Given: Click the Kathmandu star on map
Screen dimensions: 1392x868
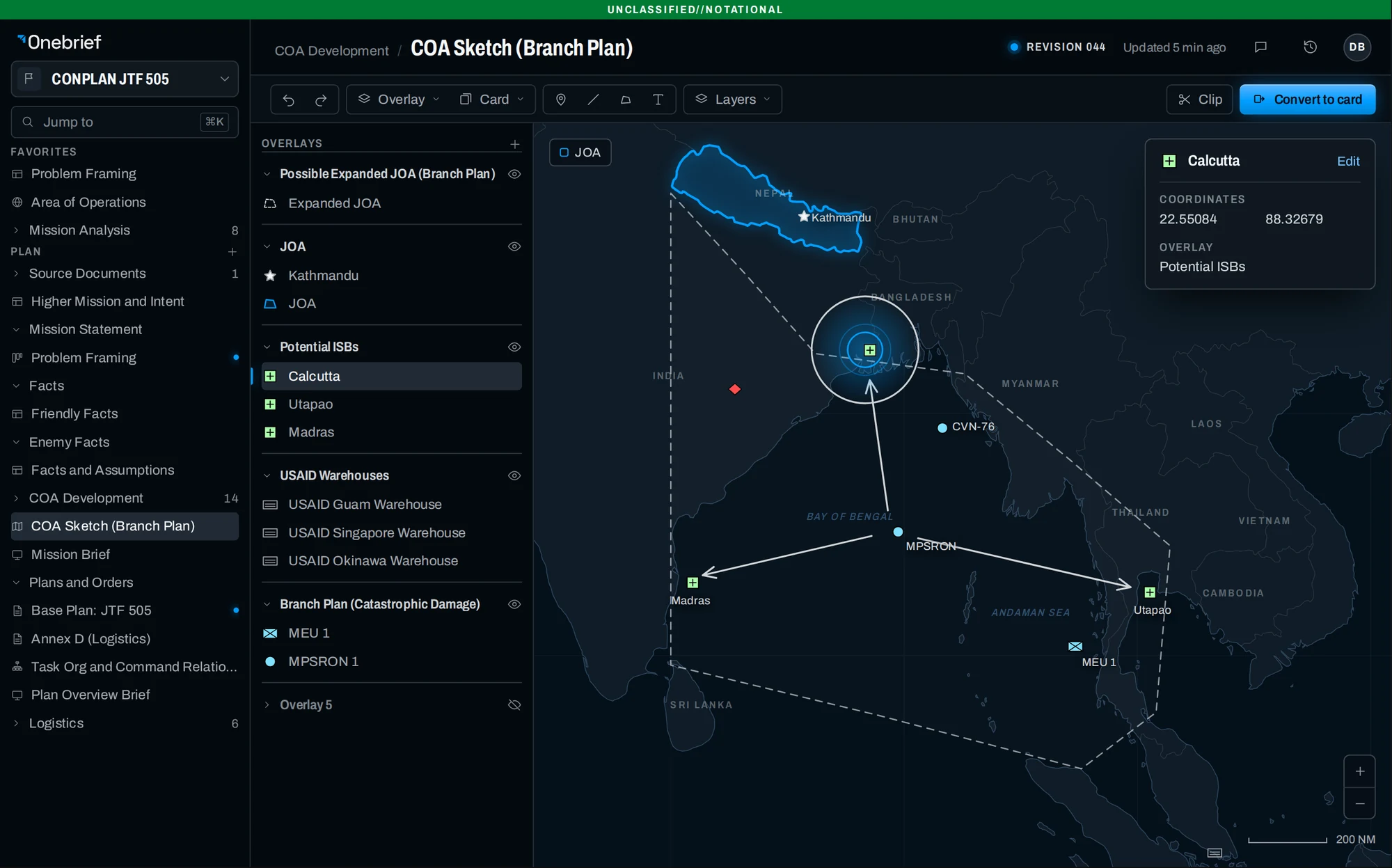Looking at the screenshot, I should [x=804, y=216].
